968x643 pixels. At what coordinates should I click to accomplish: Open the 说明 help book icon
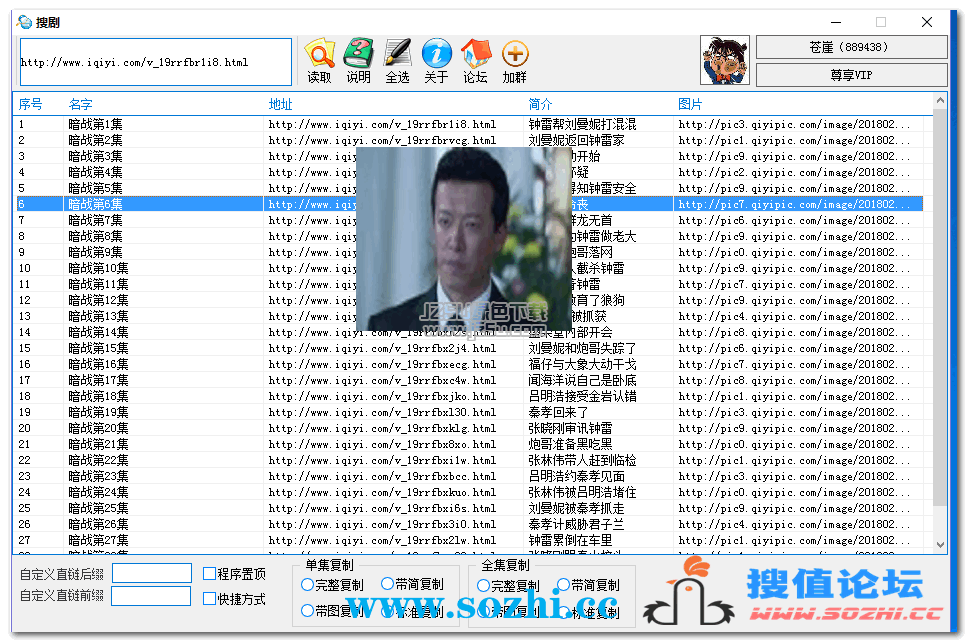pyautogui.click(x=358, y=54)
